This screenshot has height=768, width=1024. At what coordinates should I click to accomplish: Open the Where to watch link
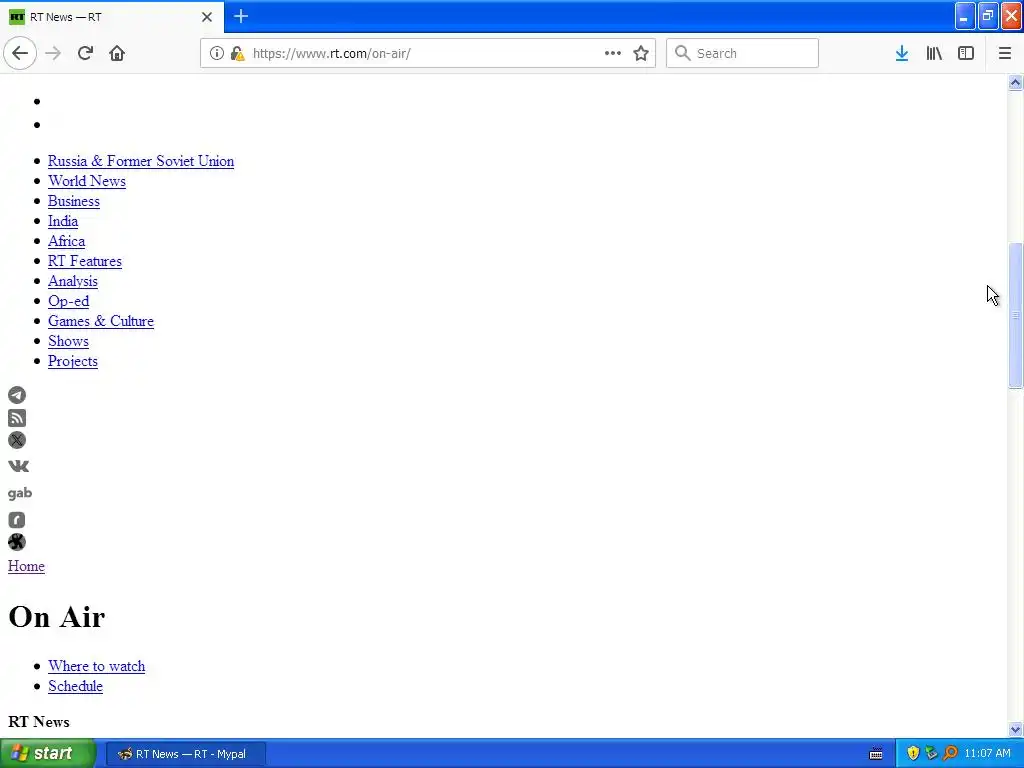(x=97, y=666)
